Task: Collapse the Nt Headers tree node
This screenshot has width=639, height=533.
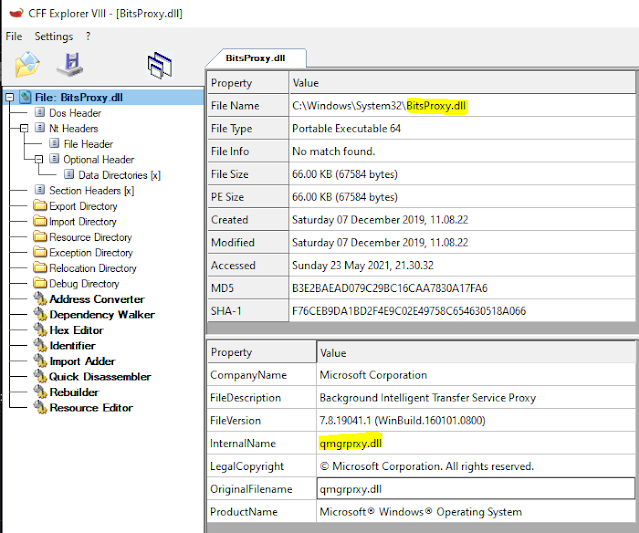Action: coord(24,128)
